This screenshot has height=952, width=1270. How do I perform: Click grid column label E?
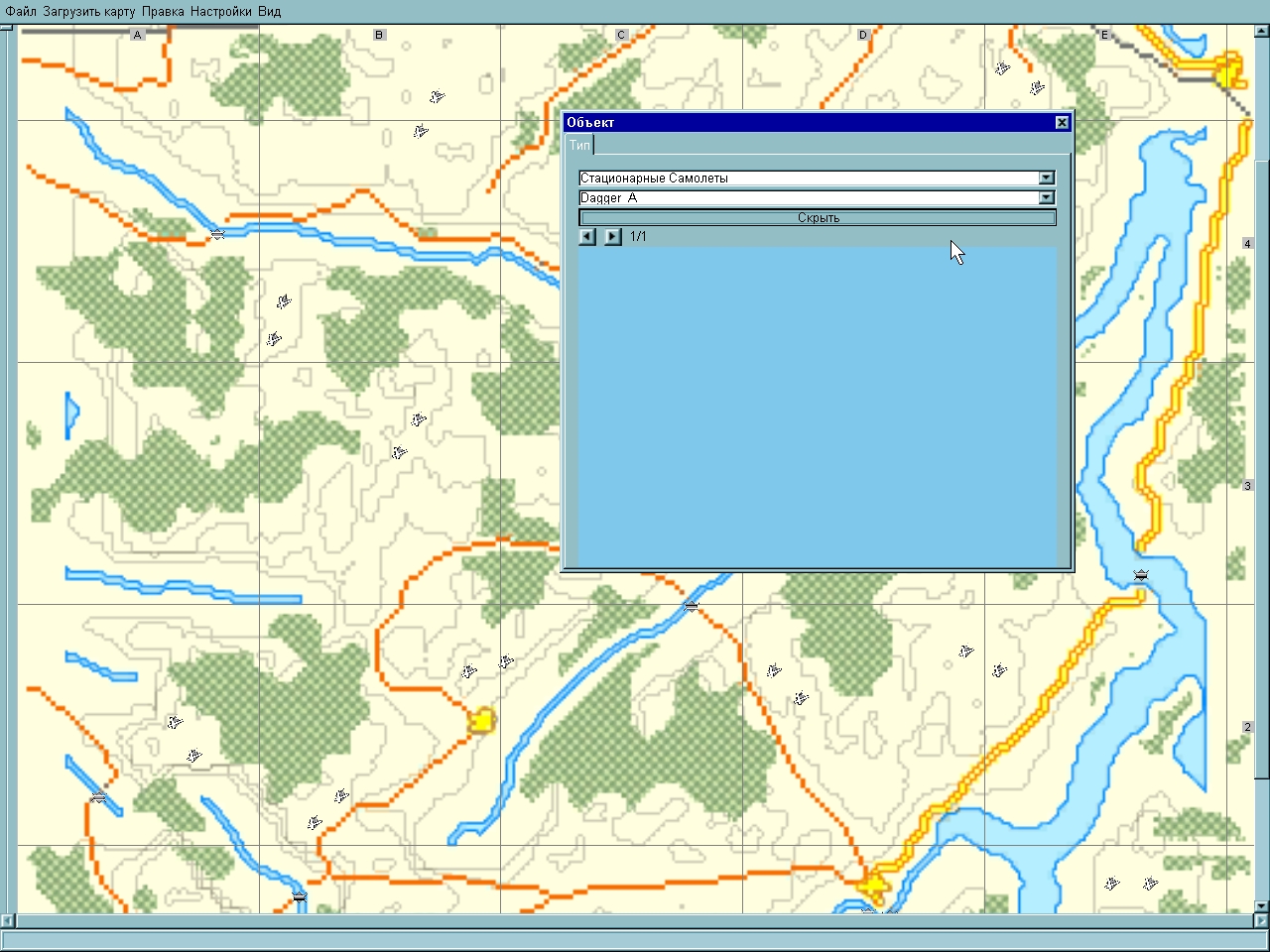pyautogui.click(x=1104, y=35)
